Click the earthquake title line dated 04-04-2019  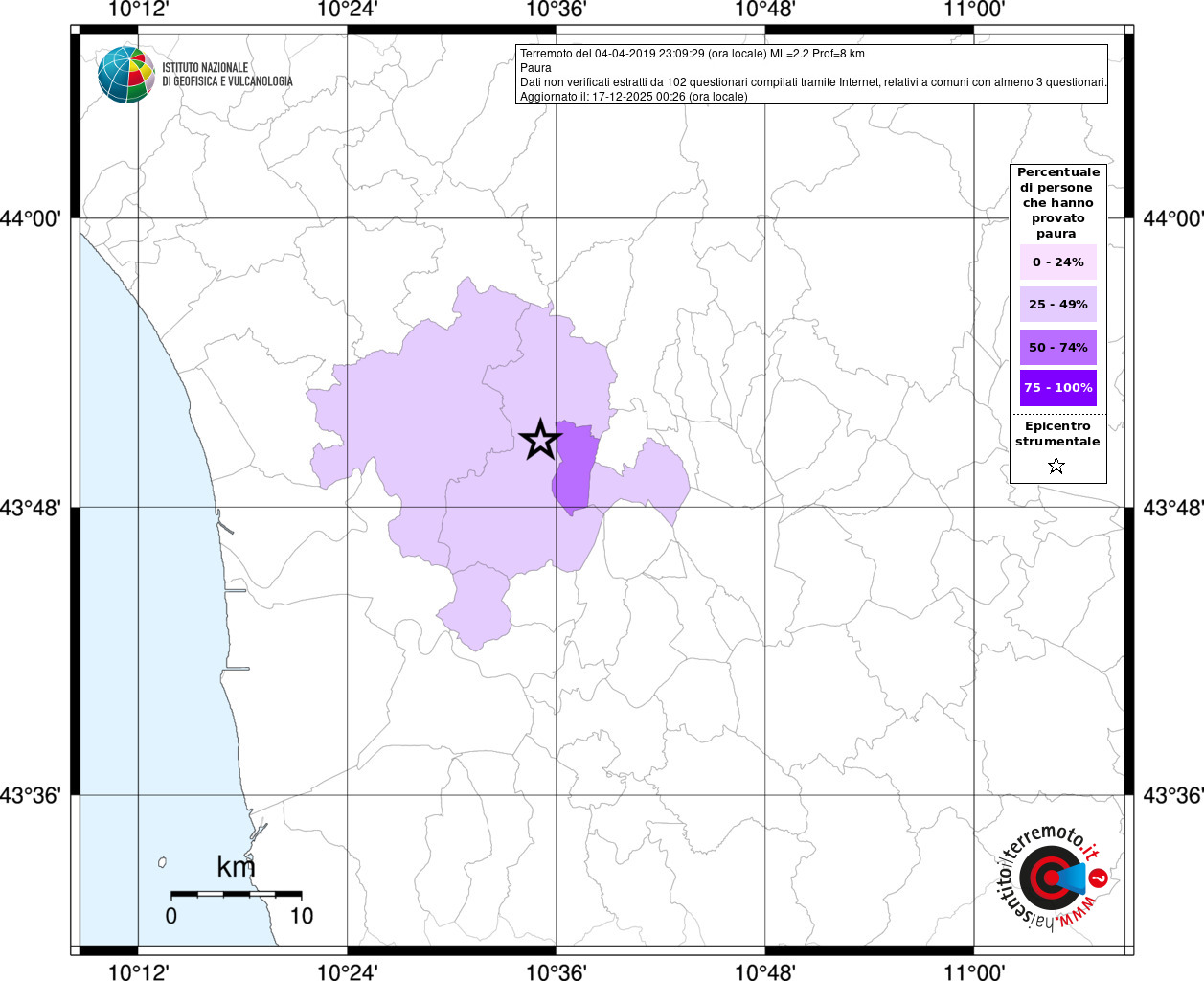pyautogui.click(x=692, y=54)
